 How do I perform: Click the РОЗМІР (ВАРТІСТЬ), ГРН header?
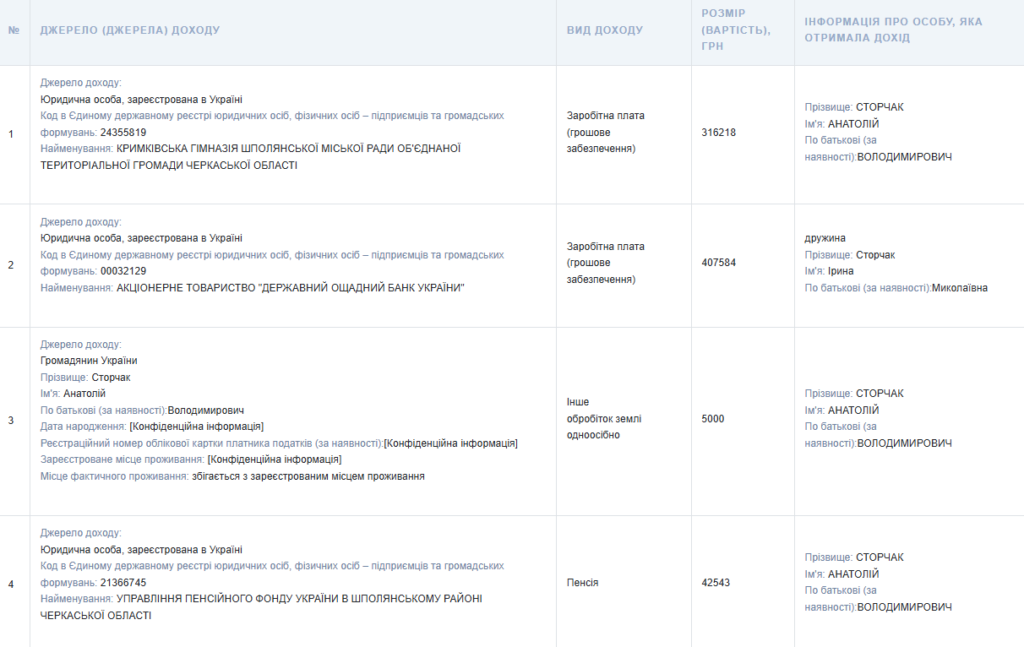[736, 30]
